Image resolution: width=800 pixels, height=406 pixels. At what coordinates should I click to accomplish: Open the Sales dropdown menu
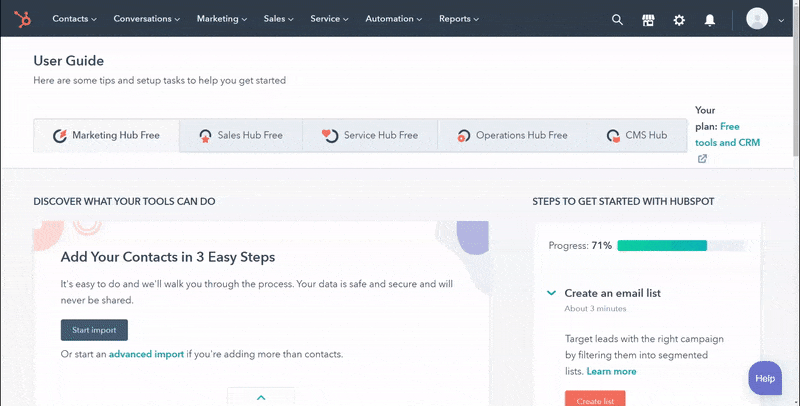click(x=279, y=19)
